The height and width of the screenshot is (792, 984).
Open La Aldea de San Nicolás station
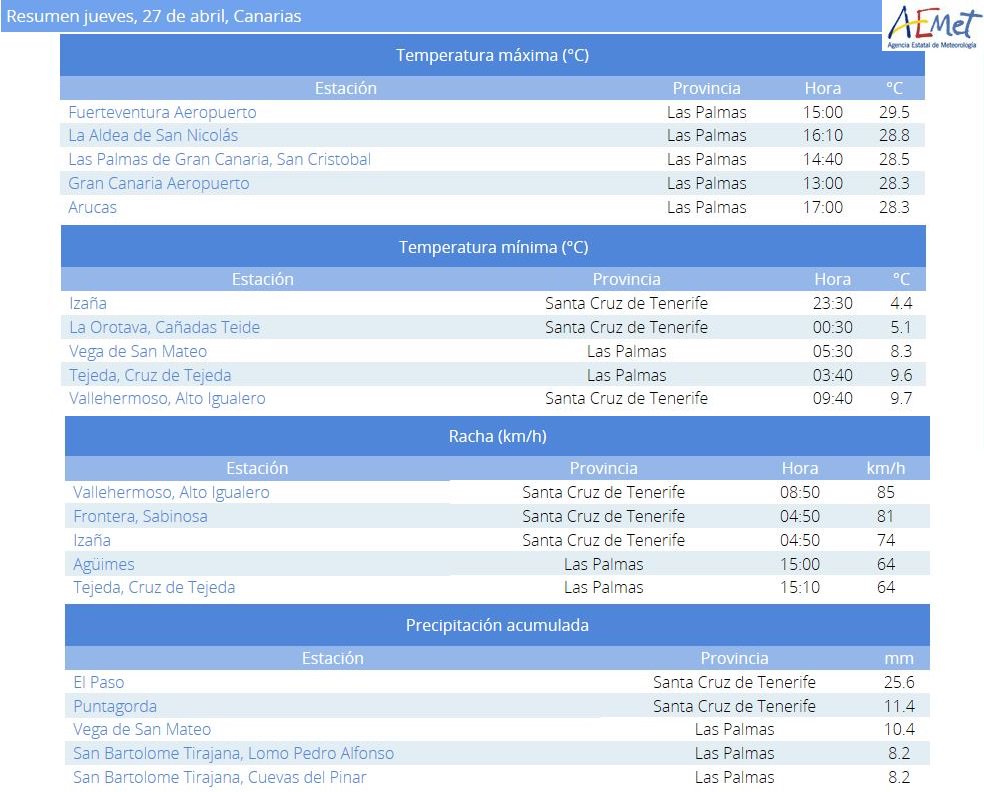tap(153, 136)
